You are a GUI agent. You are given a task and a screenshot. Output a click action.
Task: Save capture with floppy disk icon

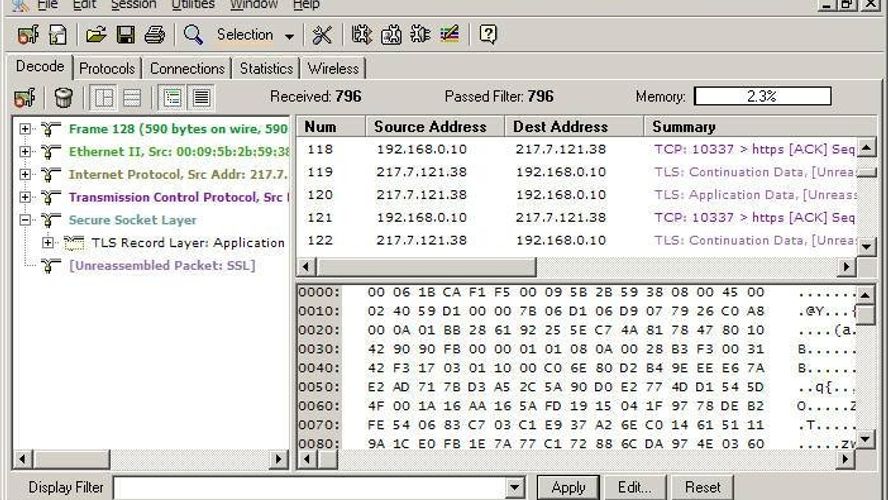(x=125, y=35)
